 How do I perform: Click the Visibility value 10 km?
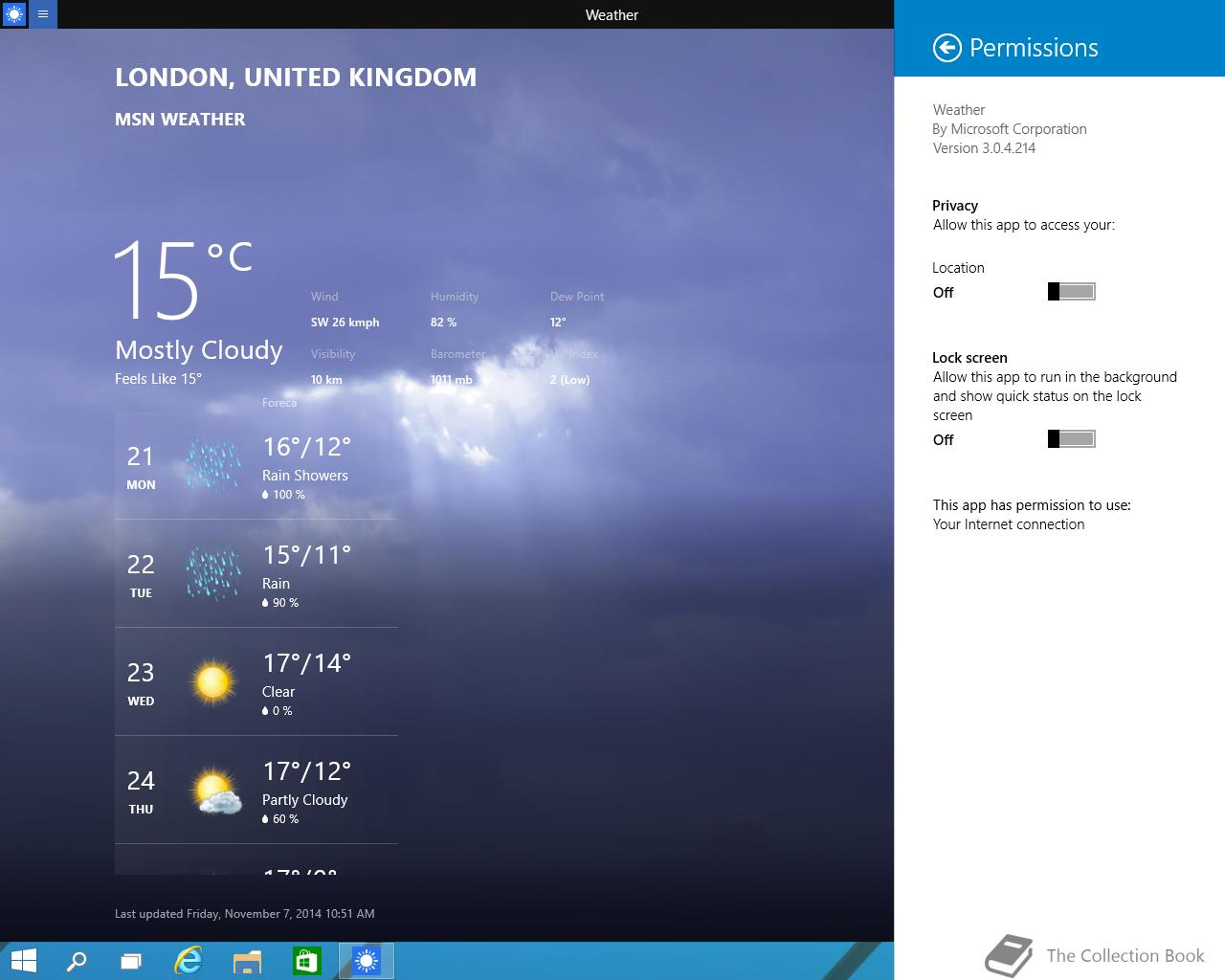tap(326, 380)
